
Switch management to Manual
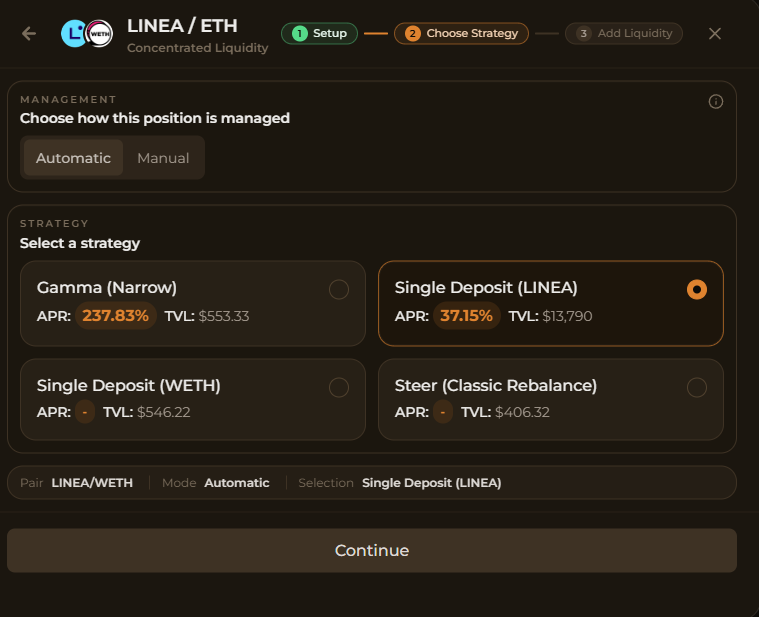[x=163, y=158]
